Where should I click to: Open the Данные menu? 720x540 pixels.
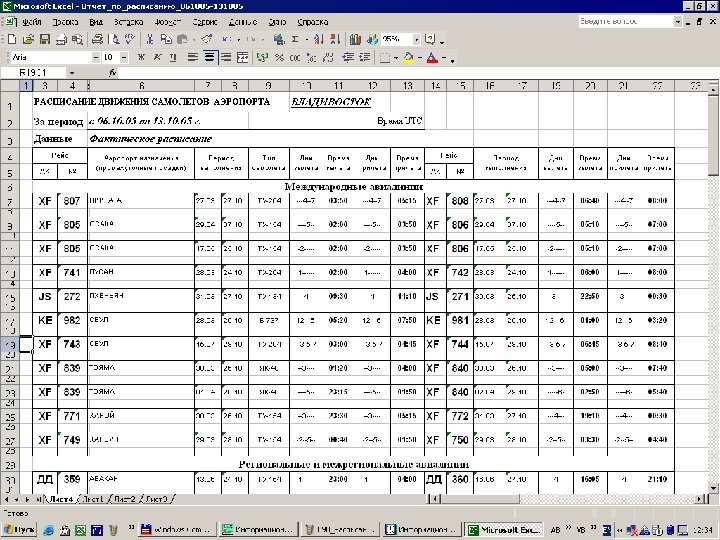[243, 22]
